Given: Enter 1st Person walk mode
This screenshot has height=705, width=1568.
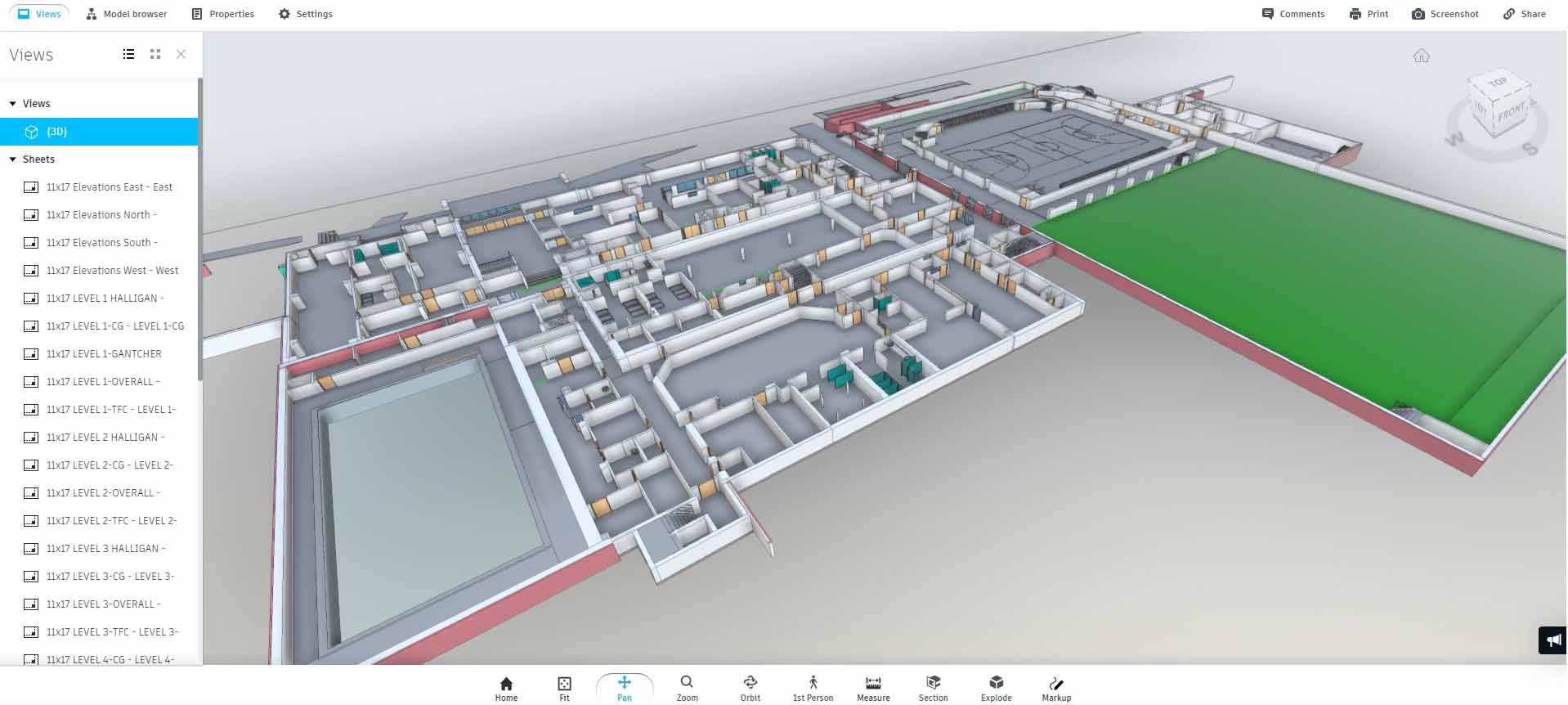Looking at the screenshot, I should tap(813, 688).
